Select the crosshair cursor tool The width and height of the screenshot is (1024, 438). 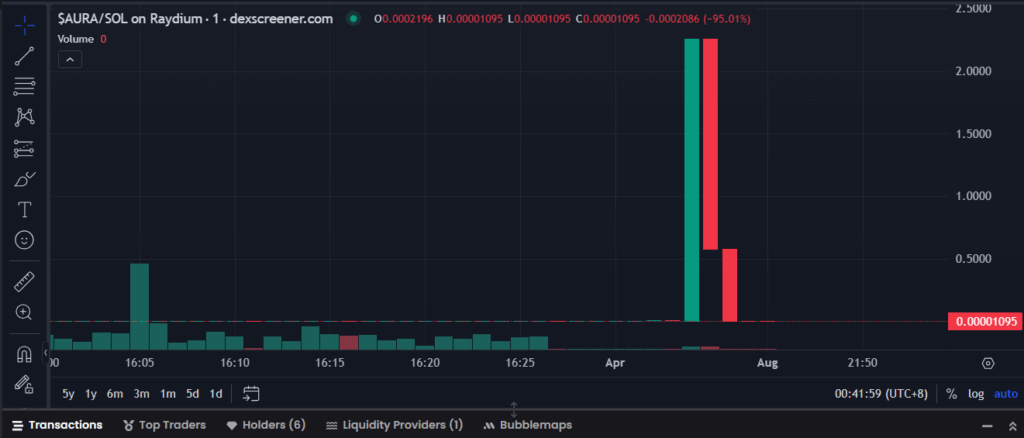[24, 26]
